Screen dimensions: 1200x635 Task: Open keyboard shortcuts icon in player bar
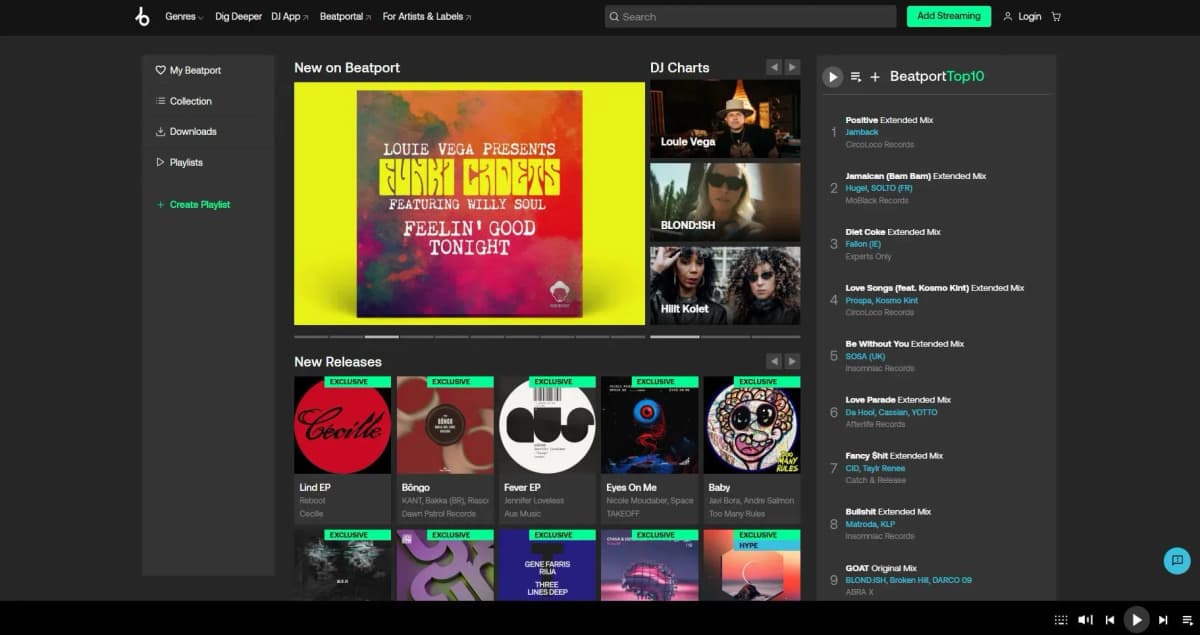pyautogui.click(x=1061, y=620)
